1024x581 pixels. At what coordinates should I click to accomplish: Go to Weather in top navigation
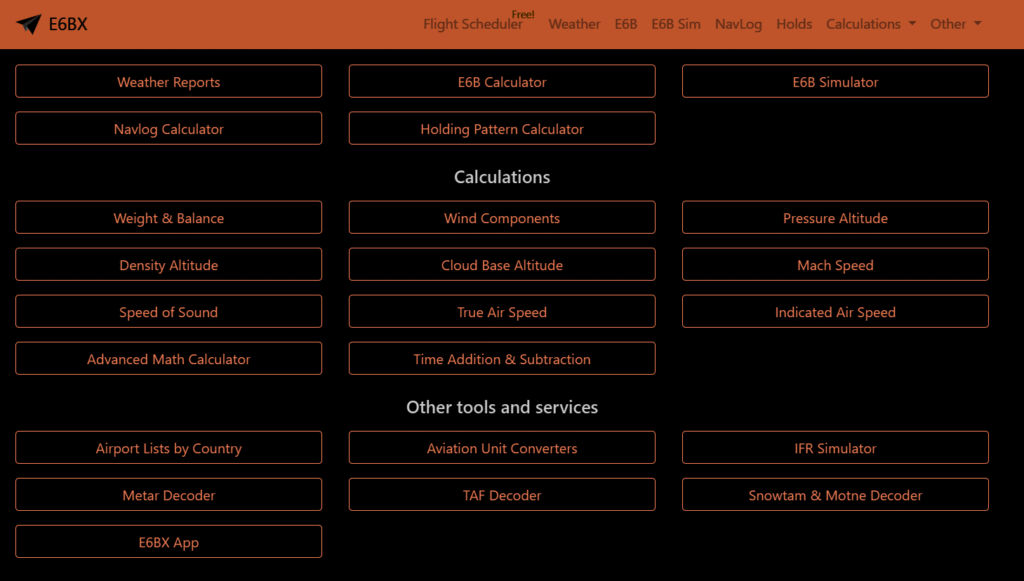pos(574,24)
